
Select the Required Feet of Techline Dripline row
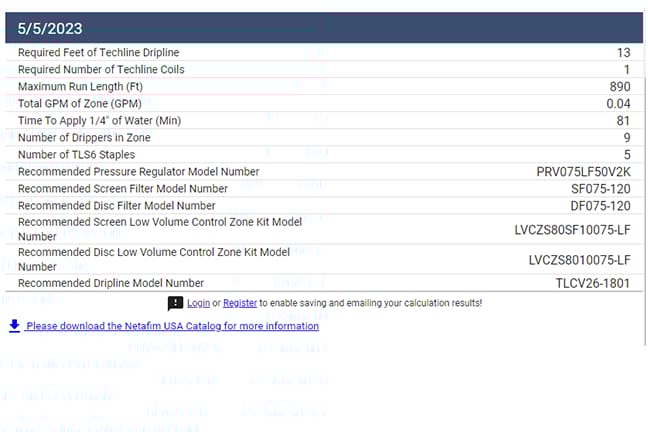coord(99,52)
